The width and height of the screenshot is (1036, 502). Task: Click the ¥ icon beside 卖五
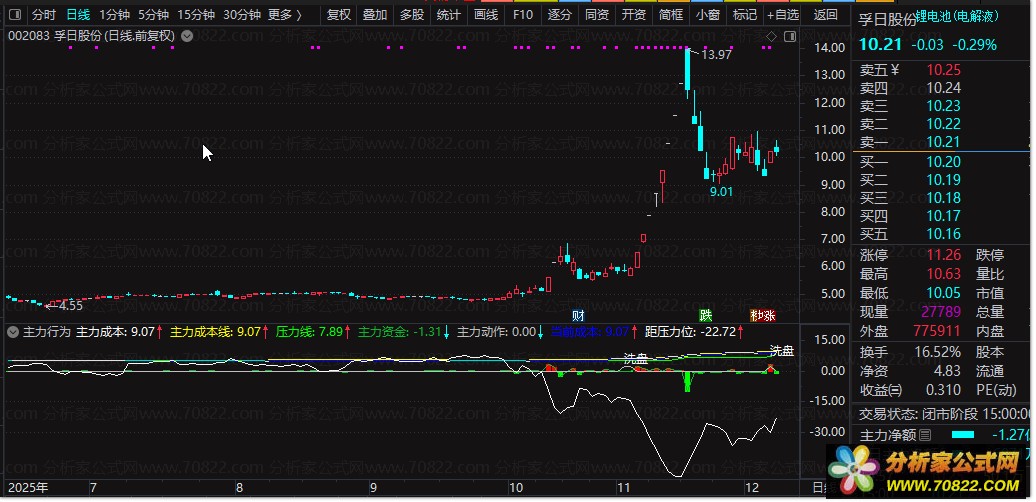[895, 70]
